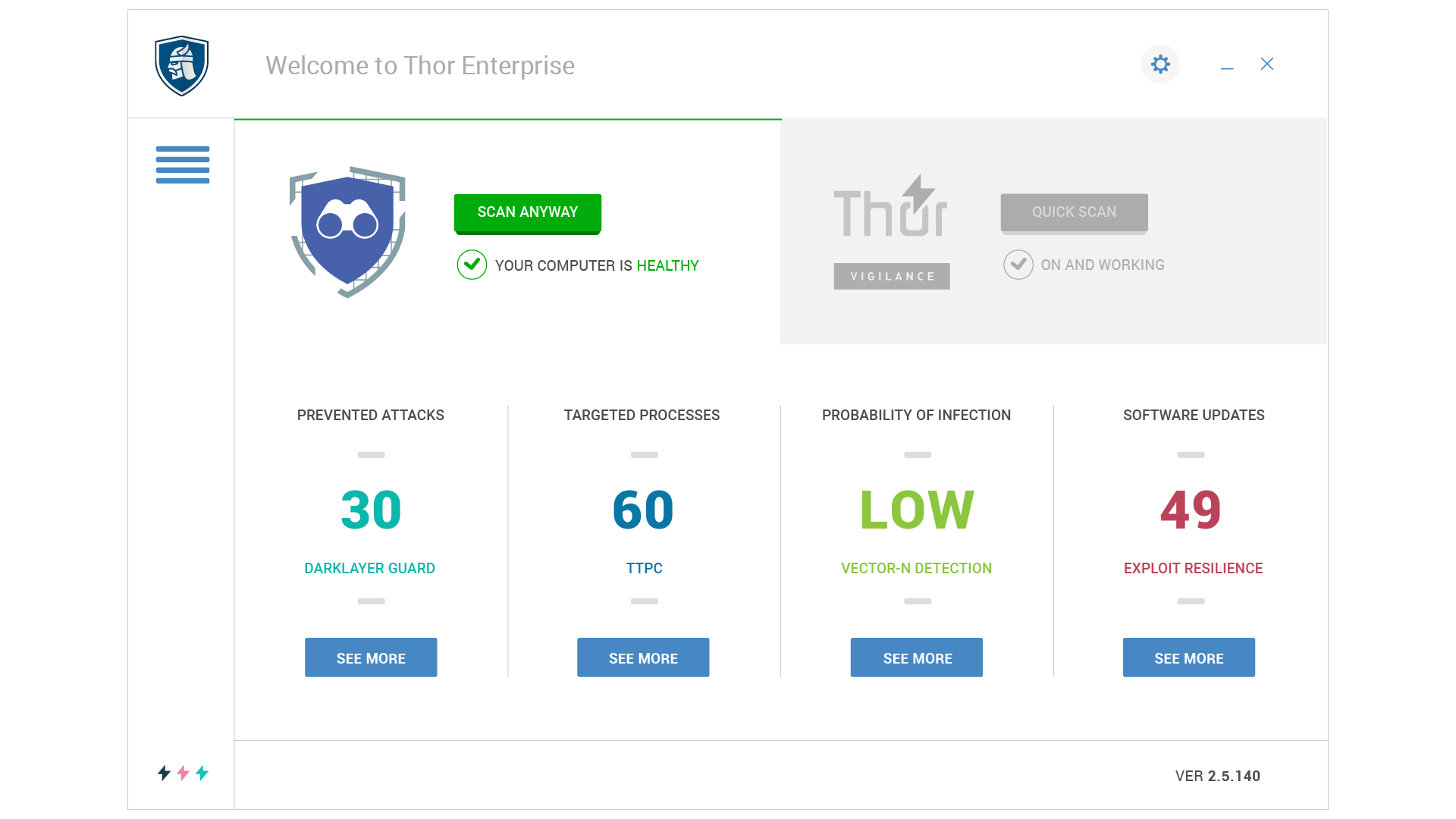Click the software updates count 49
1456x819 pixels.
pyautogui.click(x=1191, y=510)
